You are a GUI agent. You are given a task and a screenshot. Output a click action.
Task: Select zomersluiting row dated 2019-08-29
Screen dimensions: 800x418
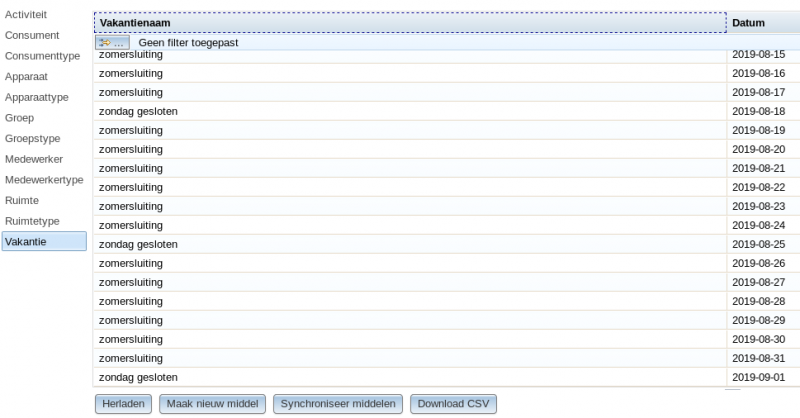tap(446, 320)
